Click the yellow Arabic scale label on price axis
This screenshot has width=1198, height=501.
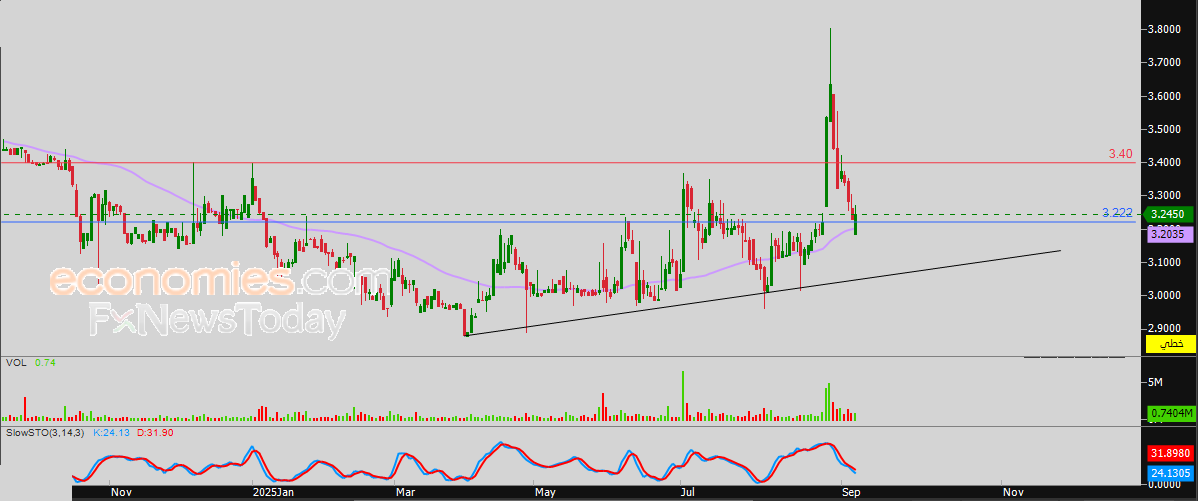click(x=1169, y=344)
